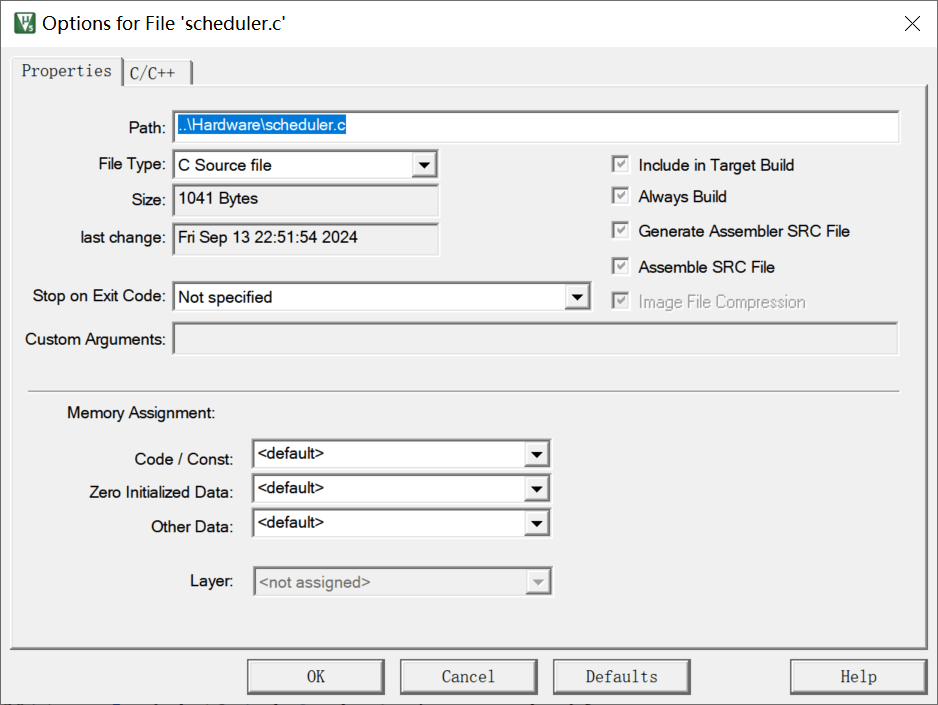Viewport: 938px width, 705px height.
Task: Select the Properties tab
Action: [x=66, y=71]
